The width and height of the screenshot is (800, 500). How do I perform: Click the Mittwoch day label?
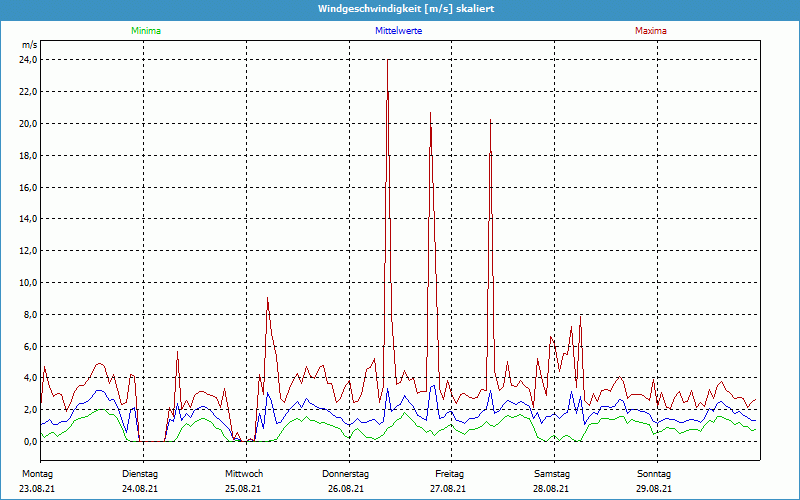[x=244, y=474]
